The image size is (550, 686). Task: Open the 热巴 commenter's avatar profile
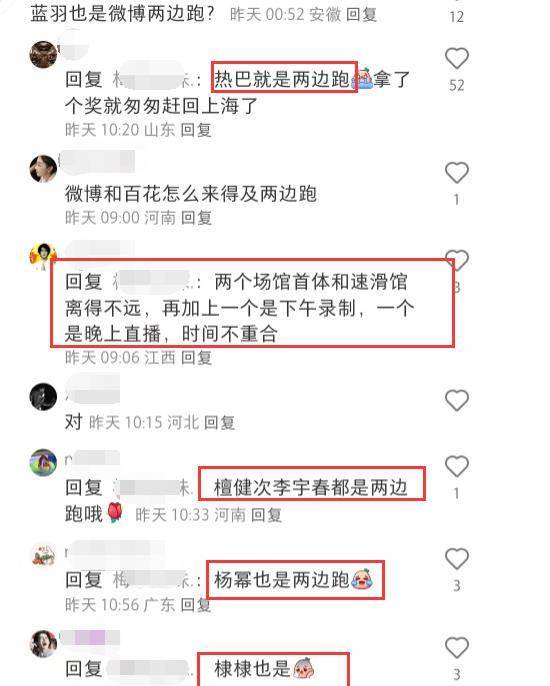pos(43,55)
